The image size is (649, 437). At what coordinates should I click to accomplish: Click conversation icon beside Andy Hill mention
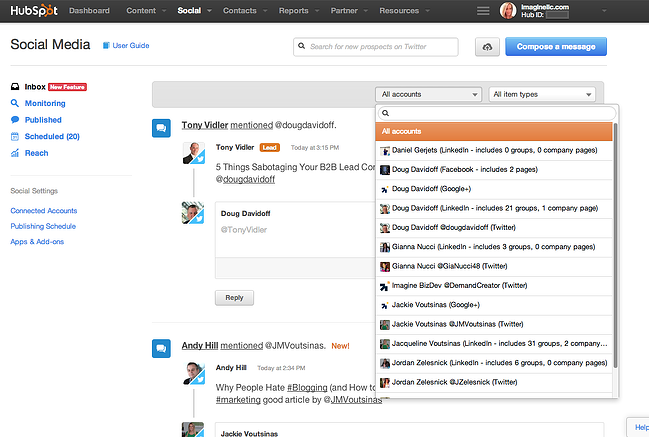(x=161, y=348)
